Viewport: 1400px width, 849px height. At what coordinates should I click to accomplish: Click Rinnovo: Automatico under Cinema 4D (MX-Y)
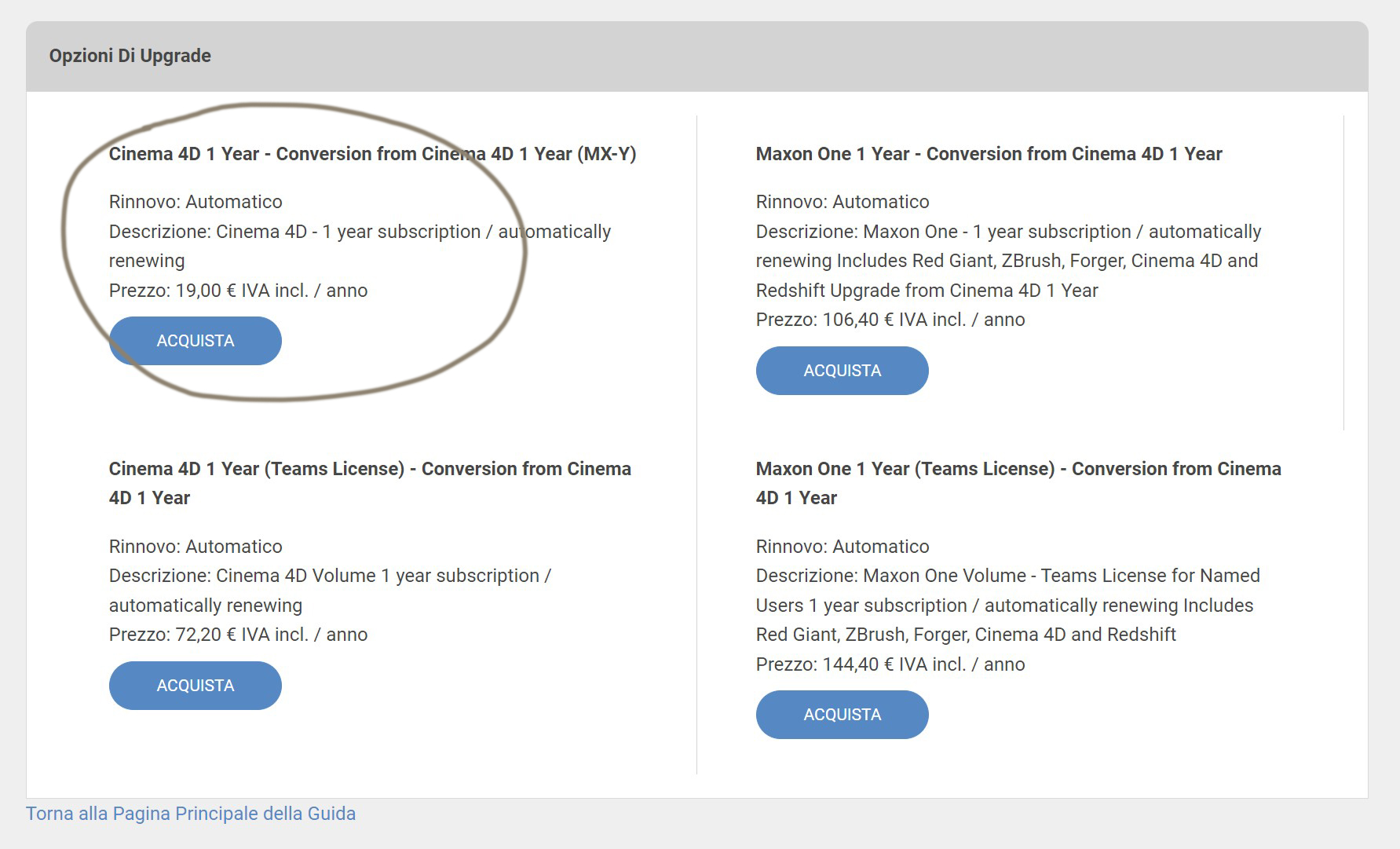(196, 202)
